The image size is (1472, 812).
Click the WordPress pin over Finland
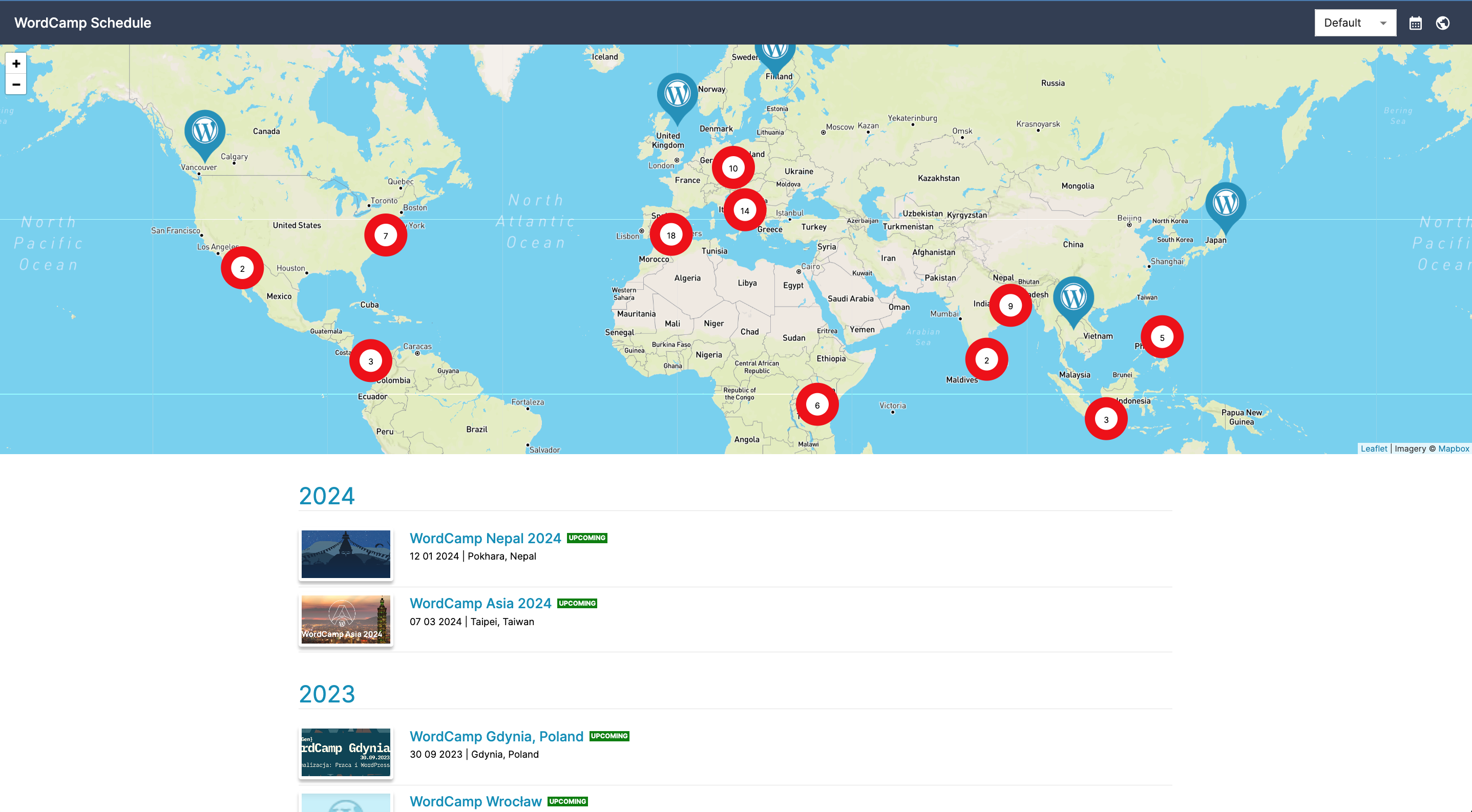(775, 60)
